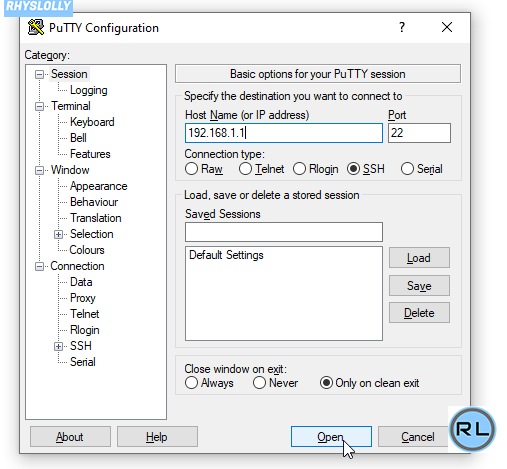The height and width of the screenshot is (469, 507).
Task: Click the PuTTY icon in title bar
Action: [36, 27]
